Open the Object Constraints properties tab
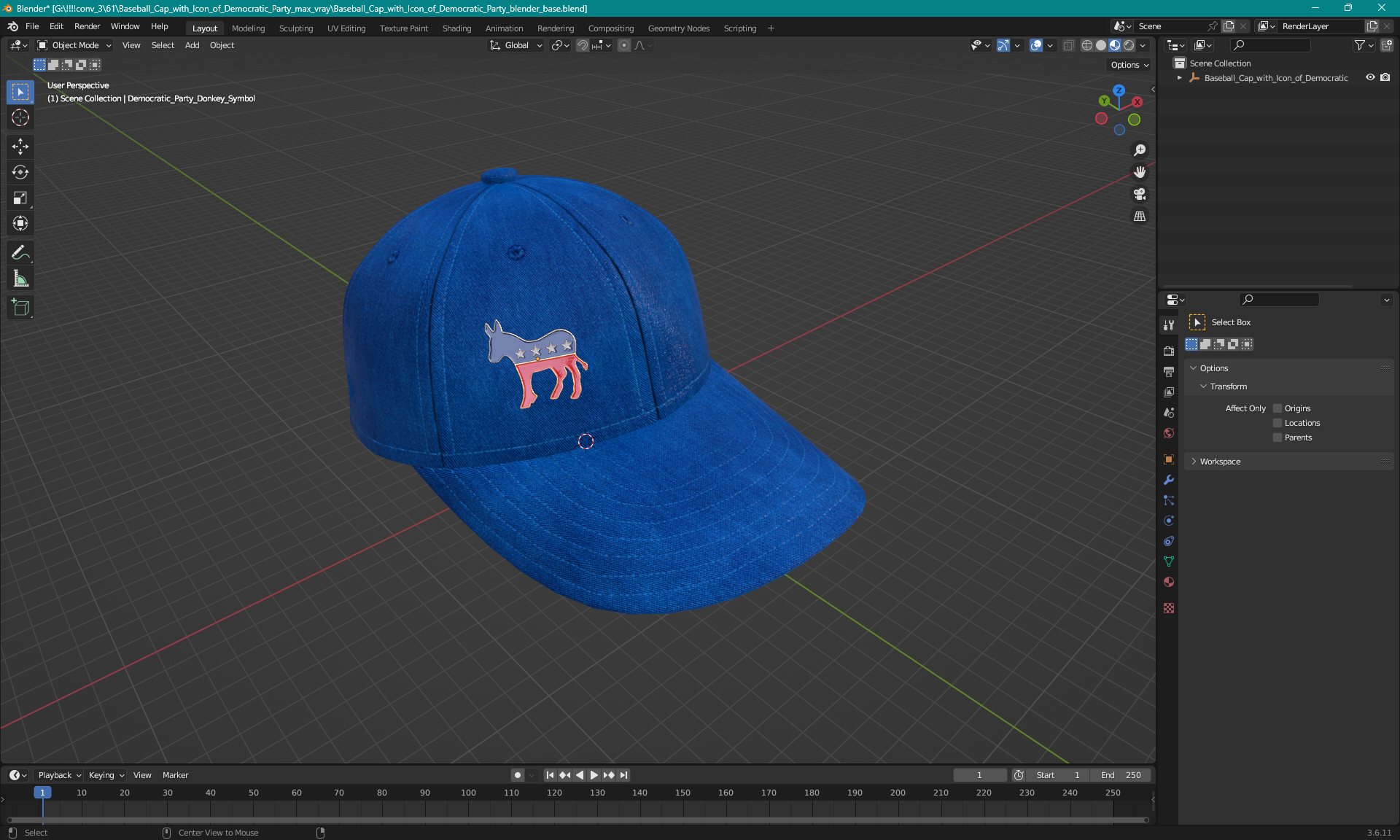Viewport: 1400px width, 840px height. [1169, 541]
